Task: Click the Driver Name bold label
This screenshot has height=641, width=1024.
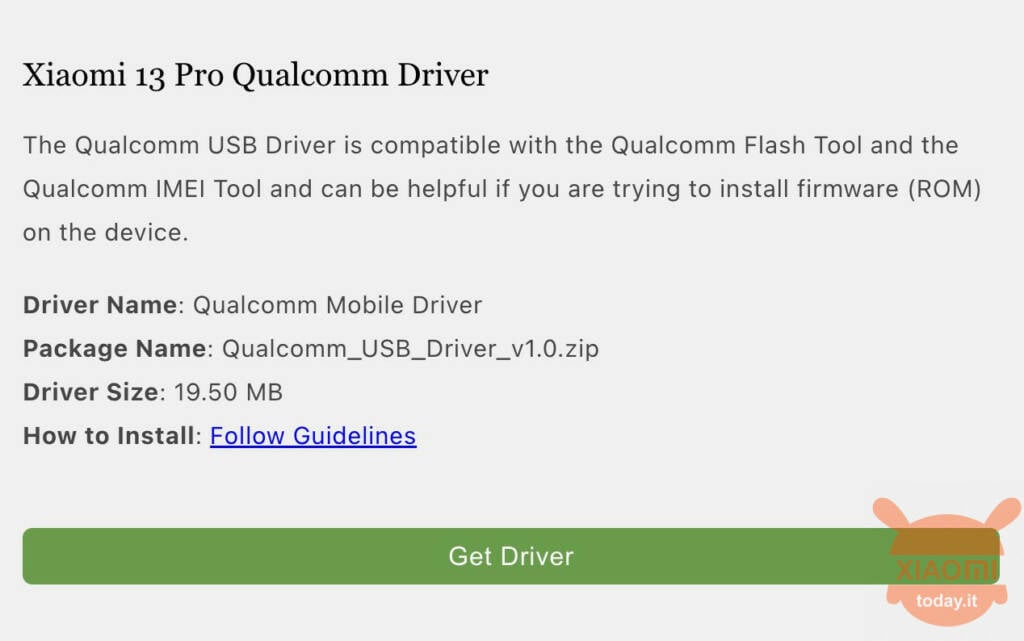Action: coord(100,305)
